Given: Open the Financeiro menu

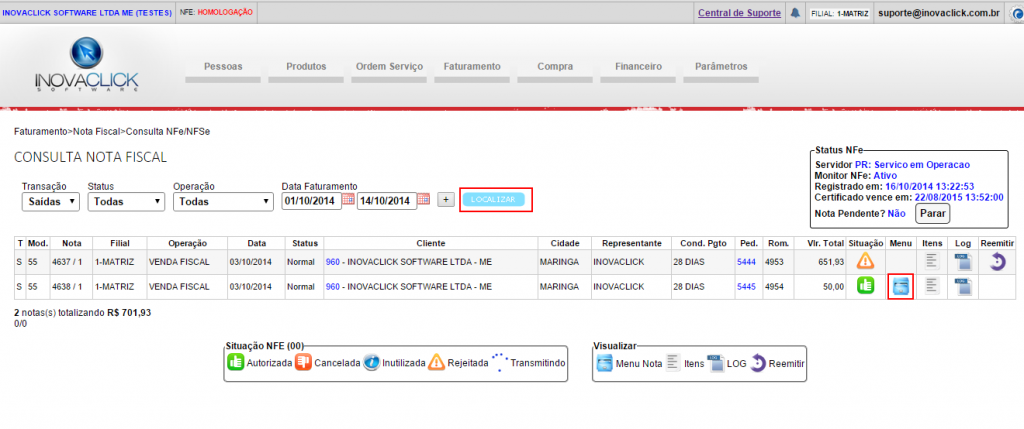Looking at the screenshot, I should pos(638,66).
